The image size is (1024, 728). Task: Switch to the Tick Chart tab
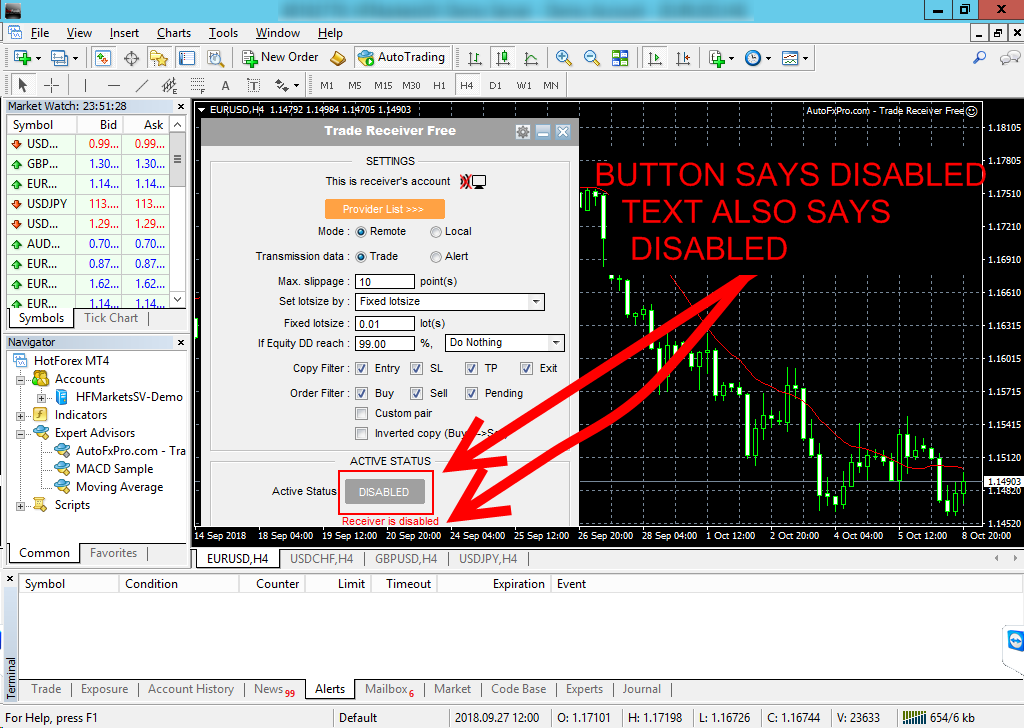pos(111,318)
